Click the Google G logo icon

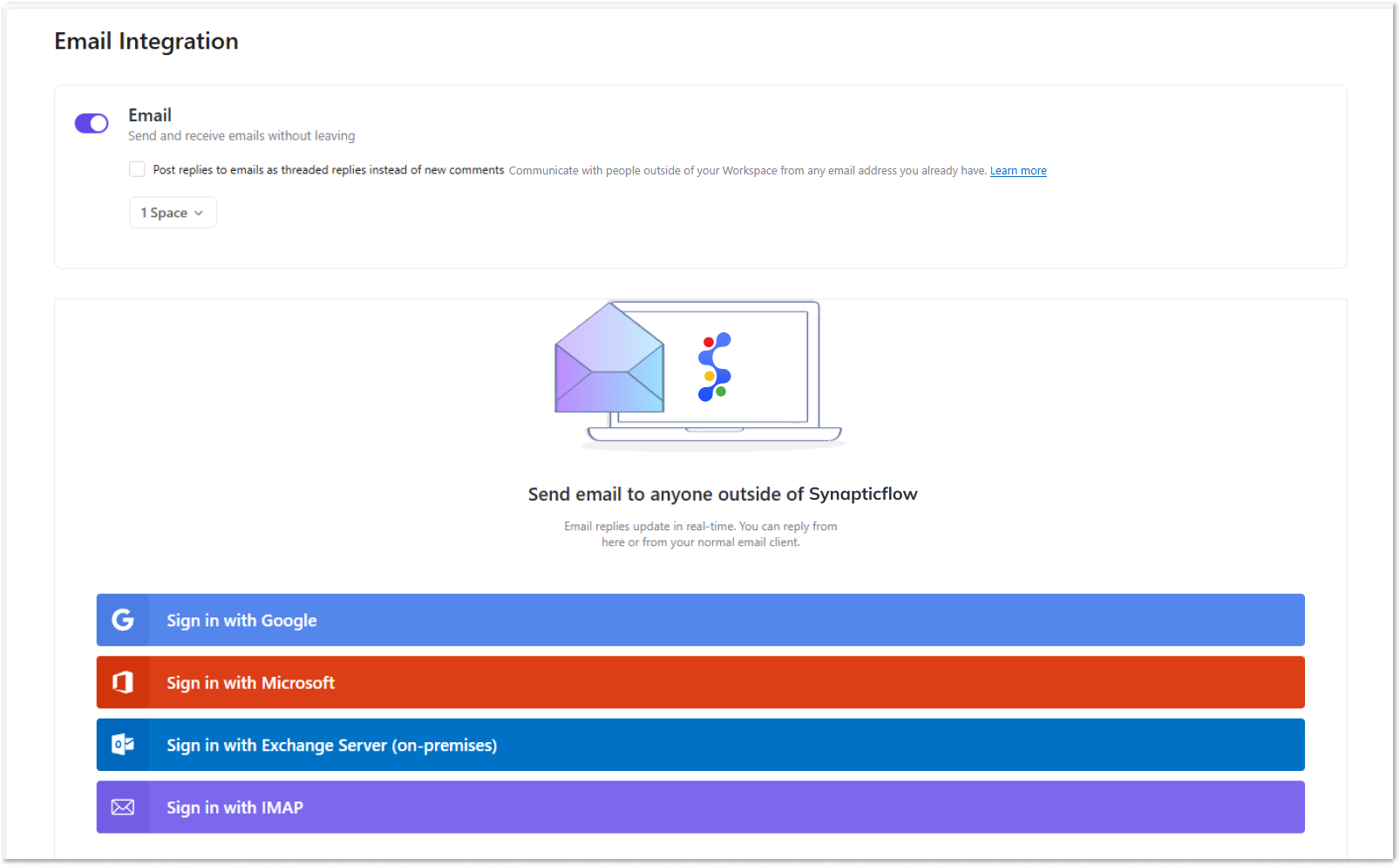(x=123, y=620)
